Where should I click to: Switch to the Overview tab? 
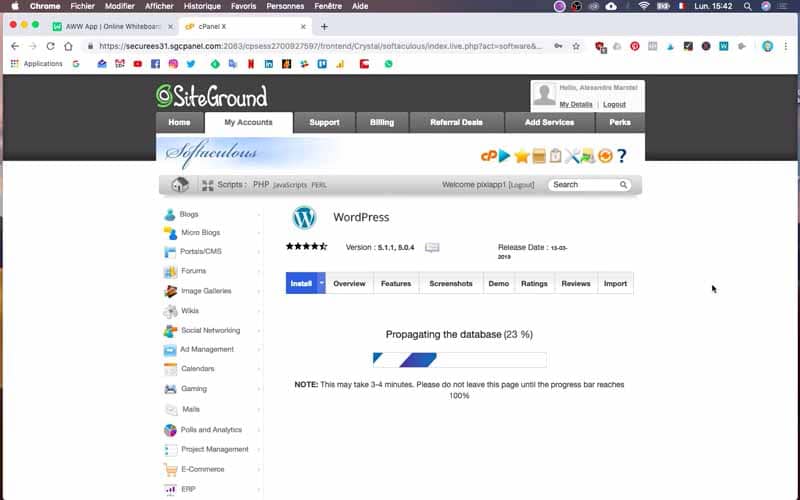[349, 283]
